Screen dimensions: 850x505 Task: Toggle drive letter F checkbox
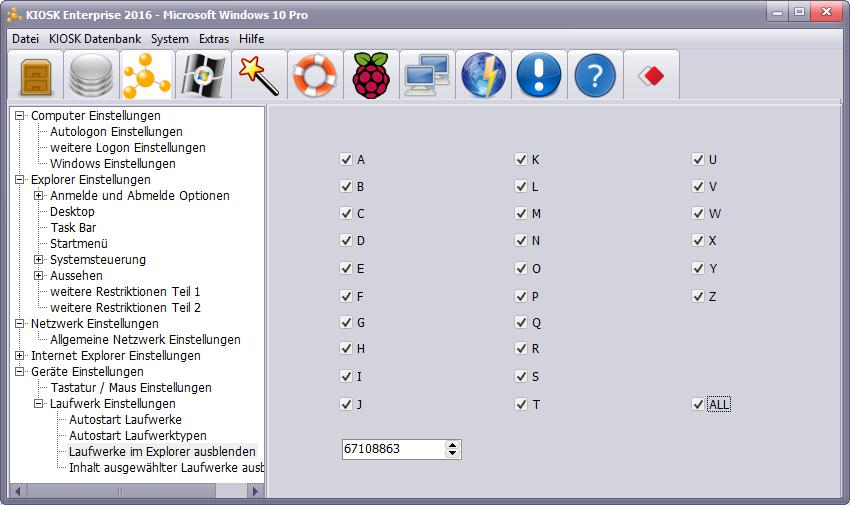[x=346, y=296]
